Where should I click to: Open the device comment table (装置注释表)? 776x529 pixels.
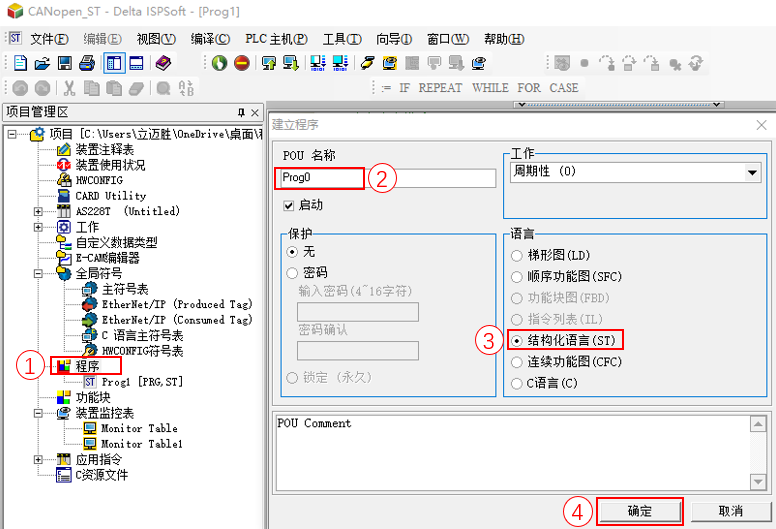104,149
